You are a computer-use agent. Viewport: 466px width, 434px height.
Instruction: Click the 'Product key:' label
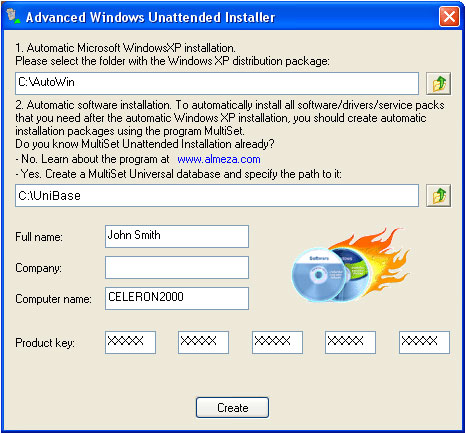coord(45,343)
